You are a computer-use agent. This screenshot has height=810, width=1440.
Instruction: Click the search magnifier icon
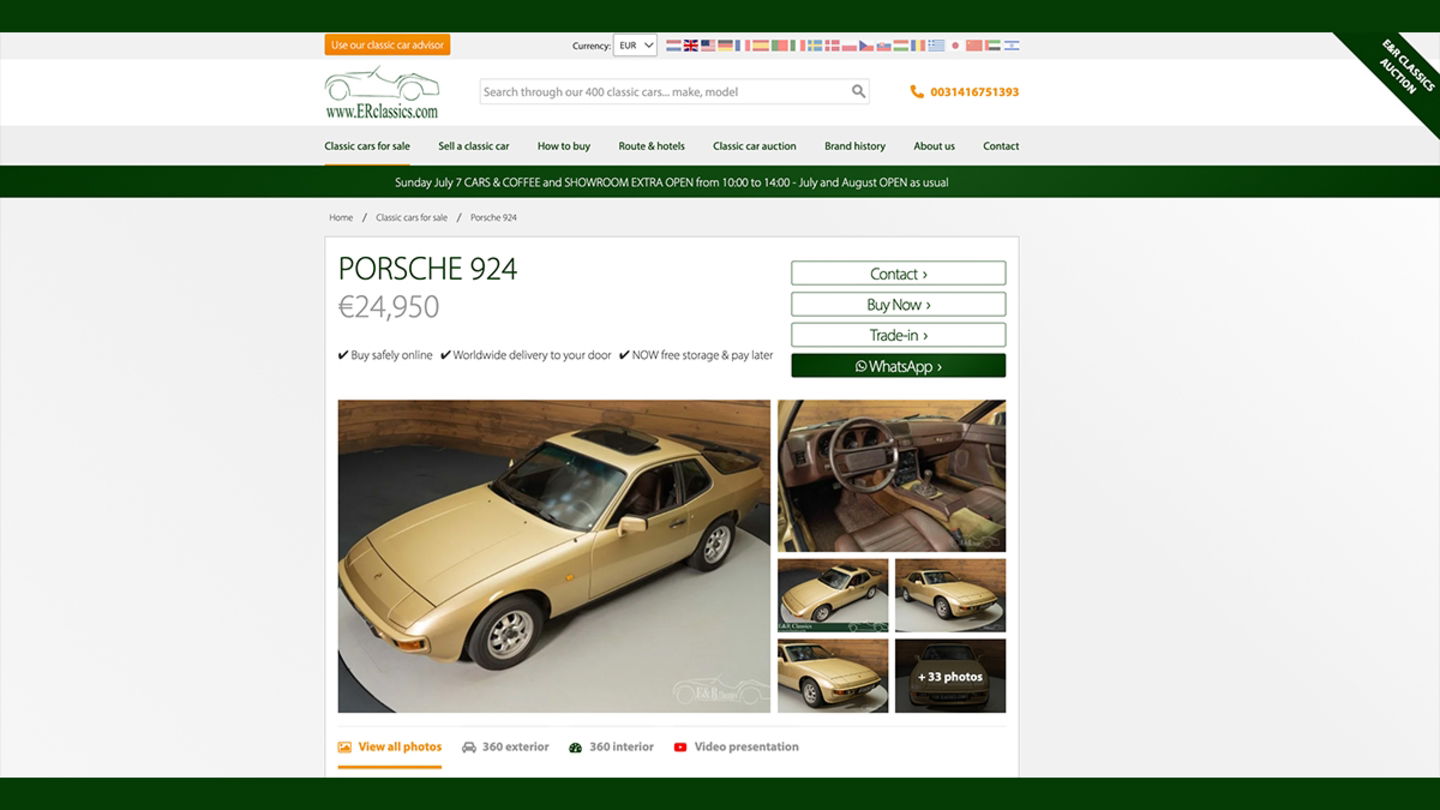858,91
